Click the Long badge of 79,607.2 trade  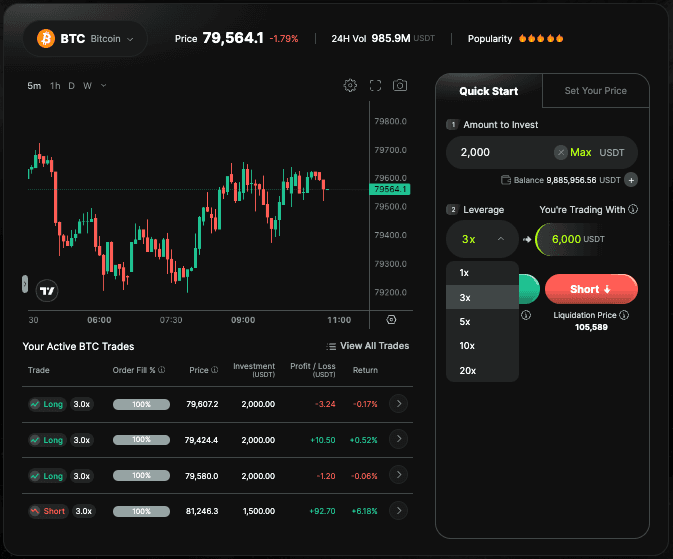[48, 404]
